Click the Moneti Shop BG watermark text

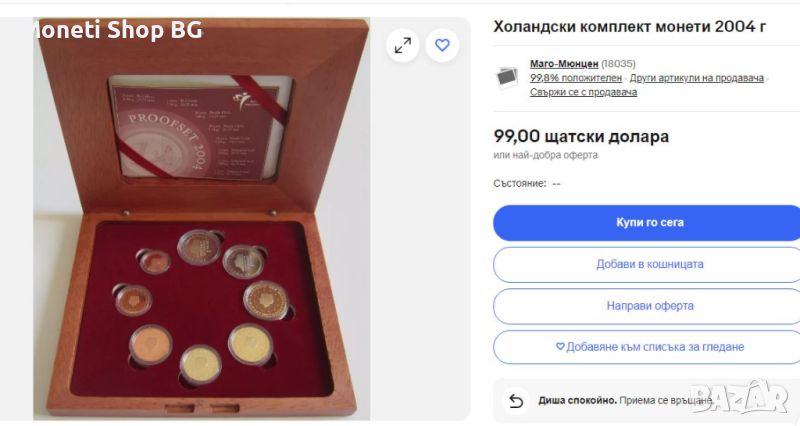(x=118, y=30)
